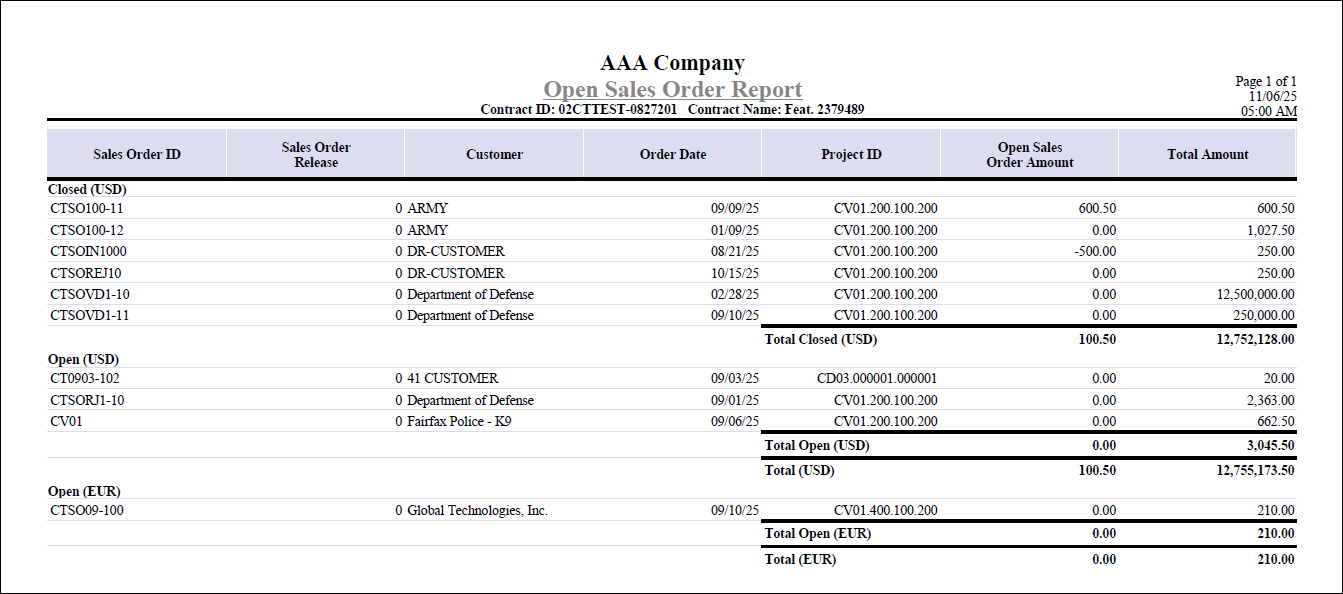Screen dimensions: 1343x594
Task: Select the CTSO09-100 sales order
Action: [x=87, y=511]
